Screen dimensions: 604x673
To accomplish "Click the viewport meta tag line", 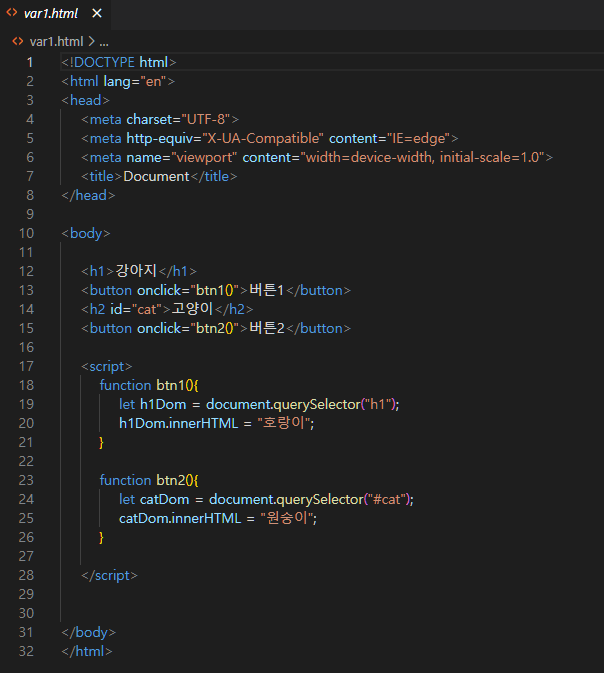I will click(x=317, y=157).
